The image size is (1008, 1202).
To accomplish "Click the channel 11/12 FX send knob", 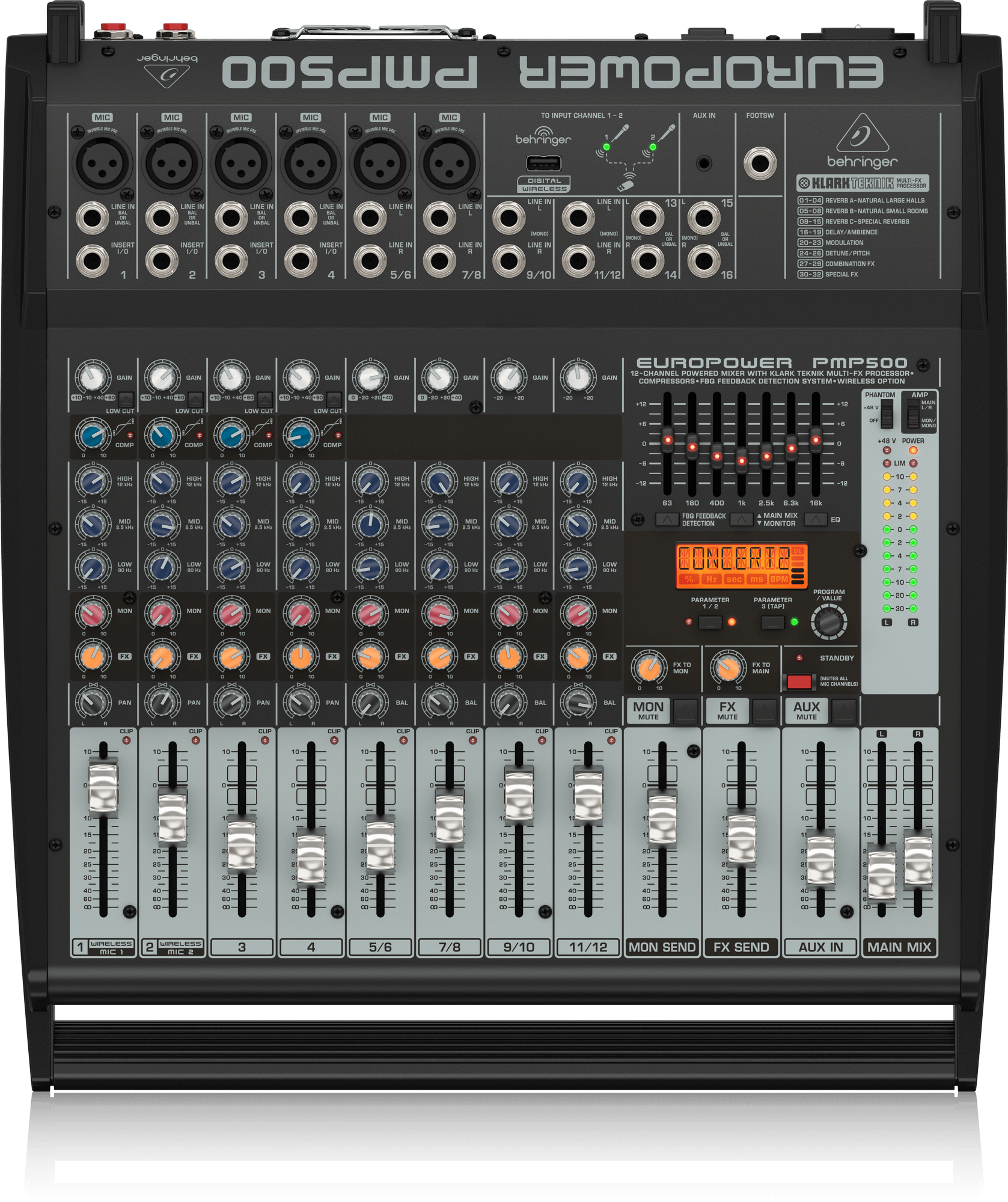I will point(578,656).
